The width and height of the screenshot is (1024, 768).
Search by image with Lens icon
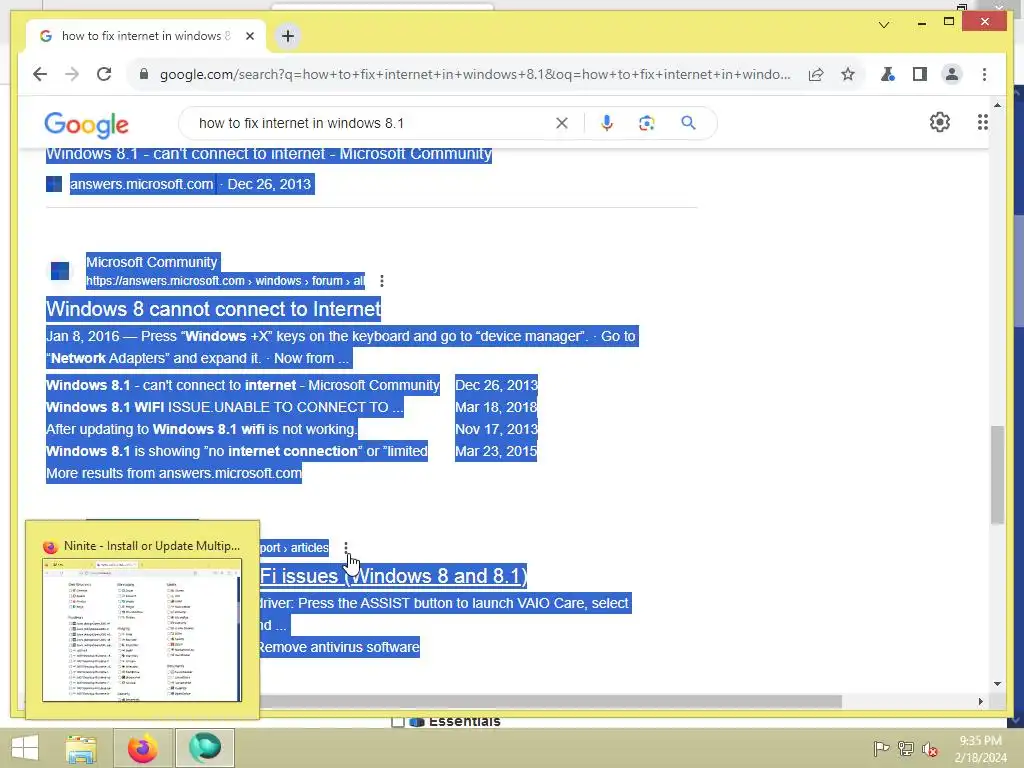pyautogui.click(x=647, y=123)
